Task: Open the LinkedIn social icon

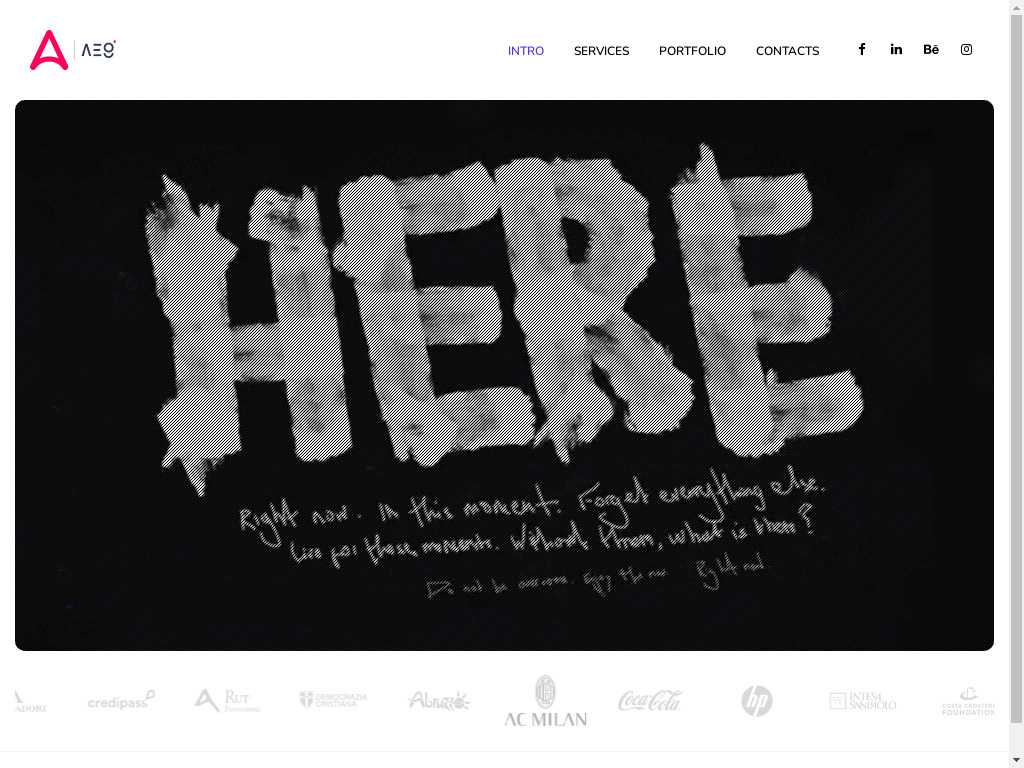Action: click(x=896, y=50)
